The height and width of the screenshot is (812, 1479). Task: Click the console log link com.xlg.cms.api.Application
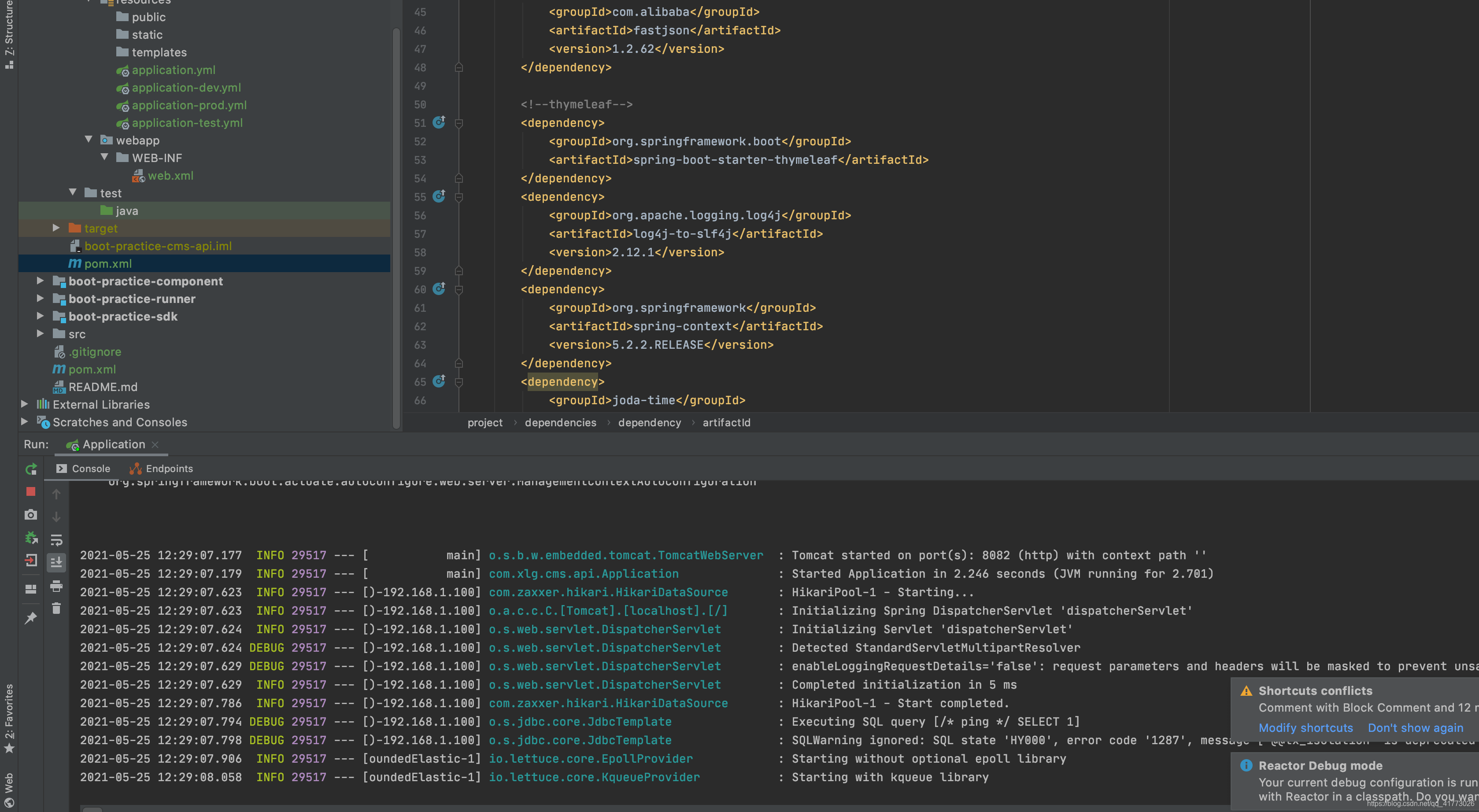pos(583,573)
